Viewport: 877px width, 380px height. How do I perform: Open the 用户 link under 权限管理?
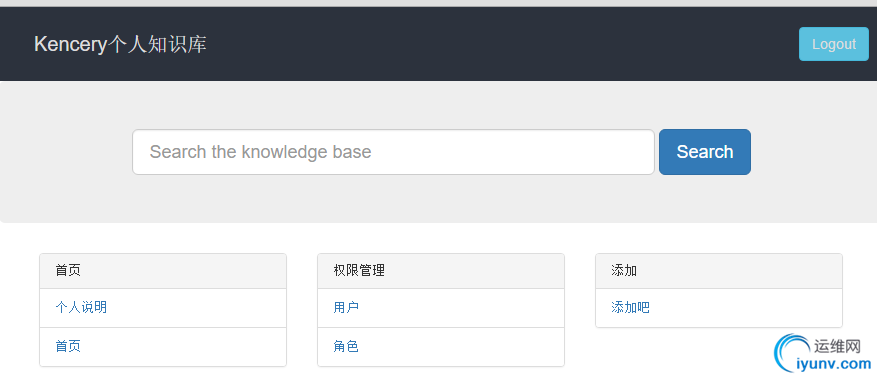point(346,307)
